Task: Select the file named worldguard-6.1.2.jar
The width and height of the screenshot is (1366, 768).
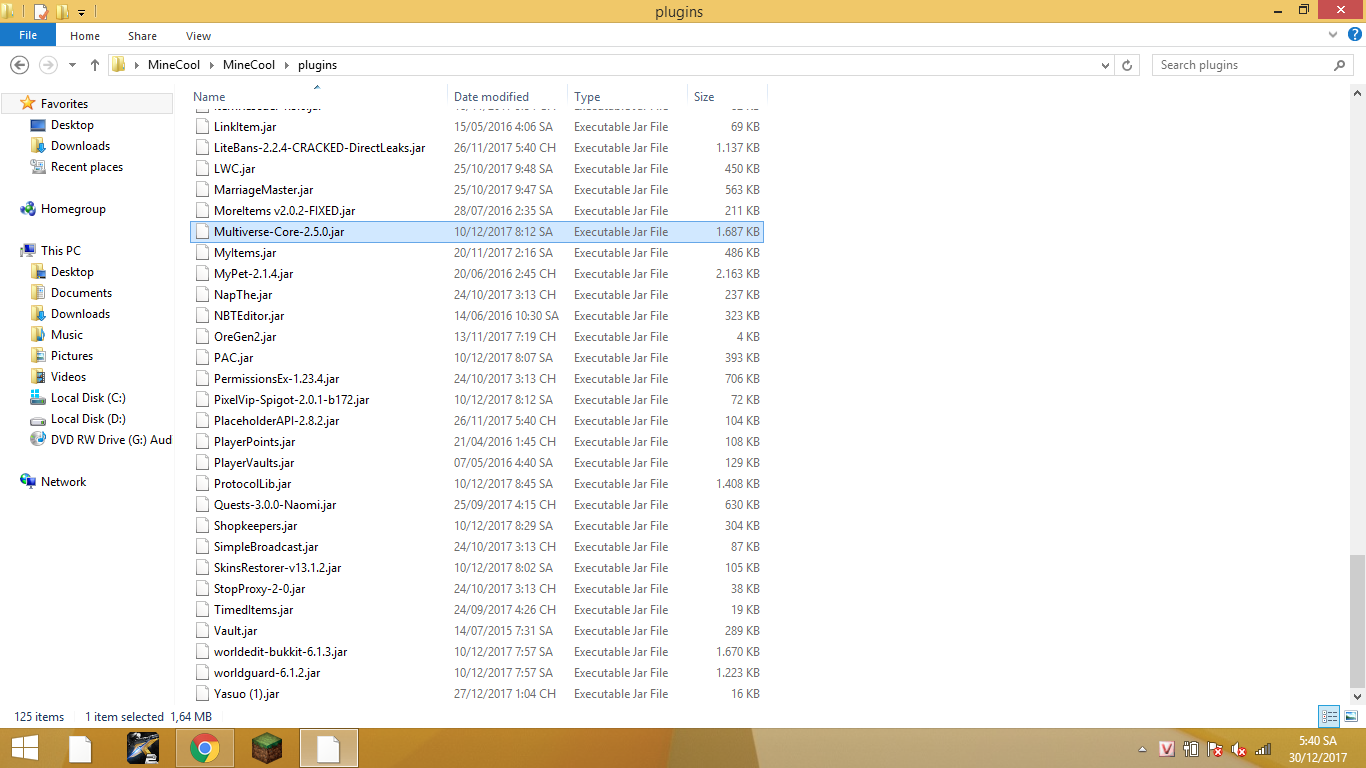Action: point(267,673)
